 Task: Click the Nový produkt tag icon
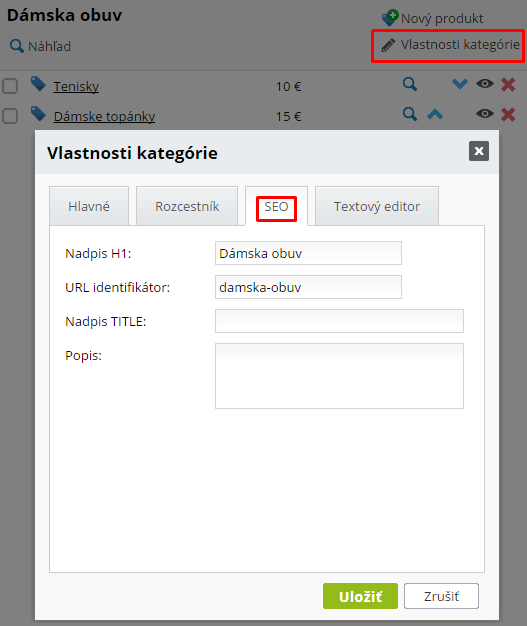(x=390, y=18)
